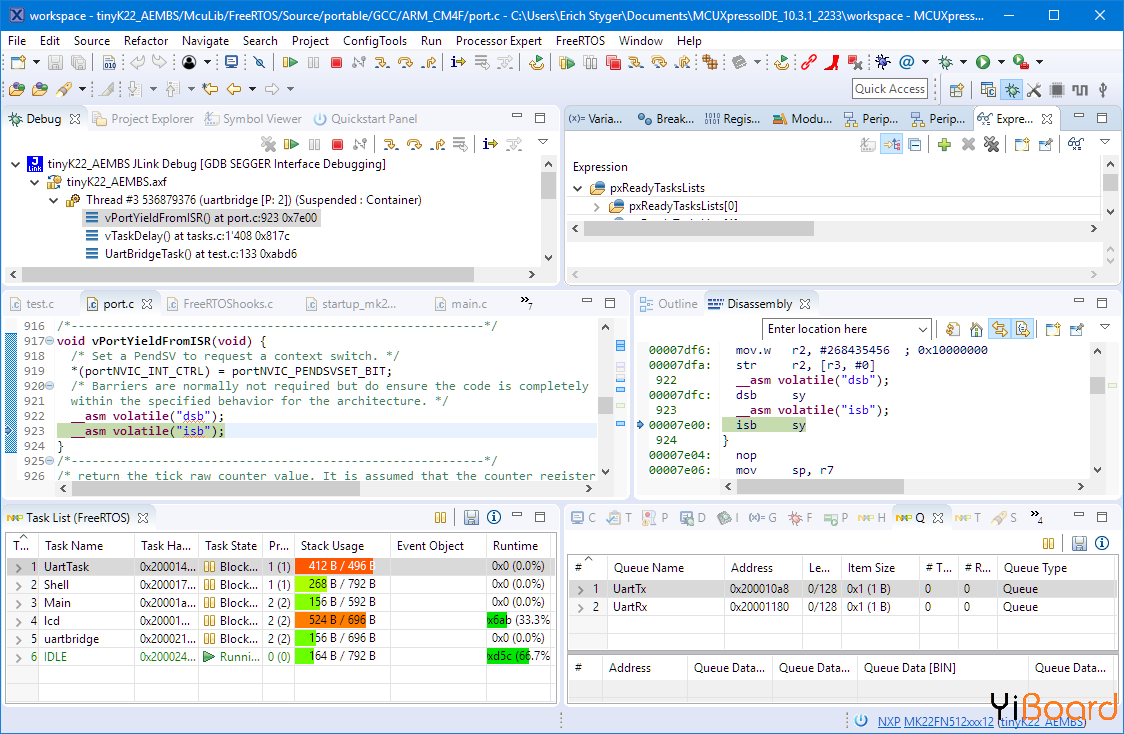Open the FreeRTOS menu

click(581, 41)
